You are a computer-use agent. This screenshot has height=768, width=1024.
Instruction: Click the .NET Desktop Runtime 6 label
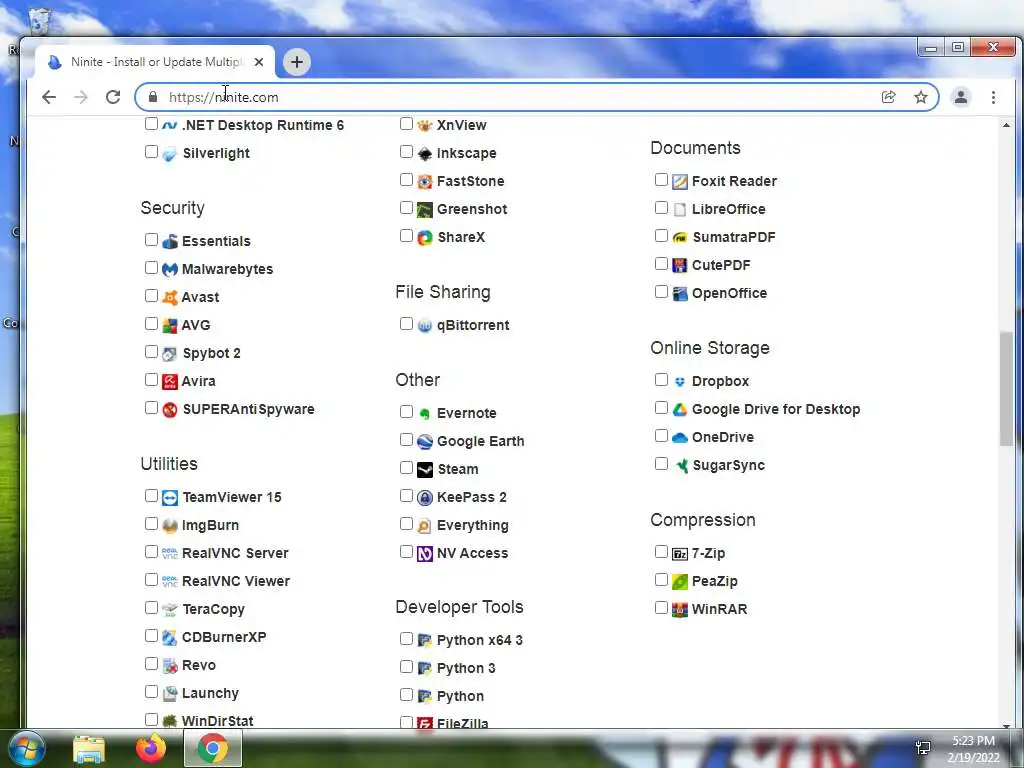(263, 125)
